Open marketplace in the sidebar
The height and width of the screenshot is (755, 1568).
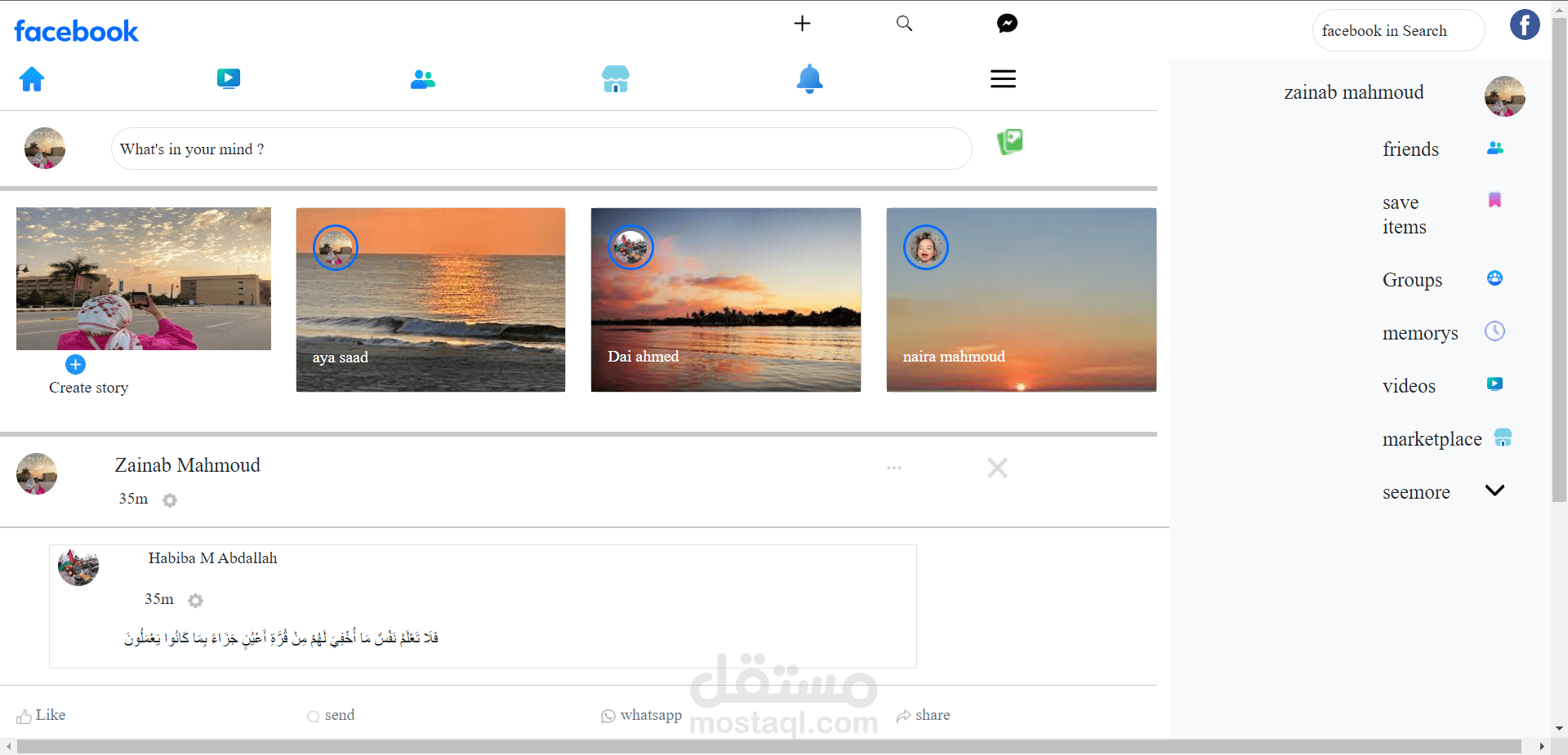point(1432,439)
